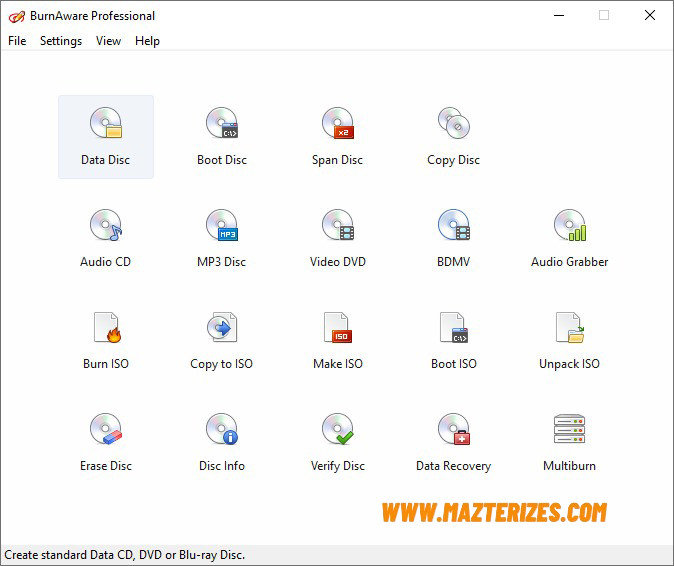Open the Disc Info tool
Image resolution: width=674 pixels, height=566 pixels.
222,442
